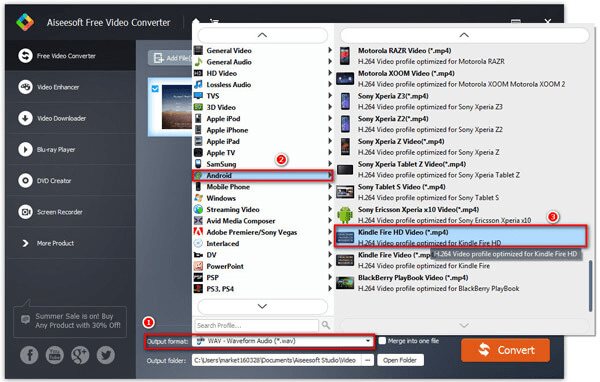This screenshot has height=382, width=600.
Task: Select the DV category
Action: 263,255
